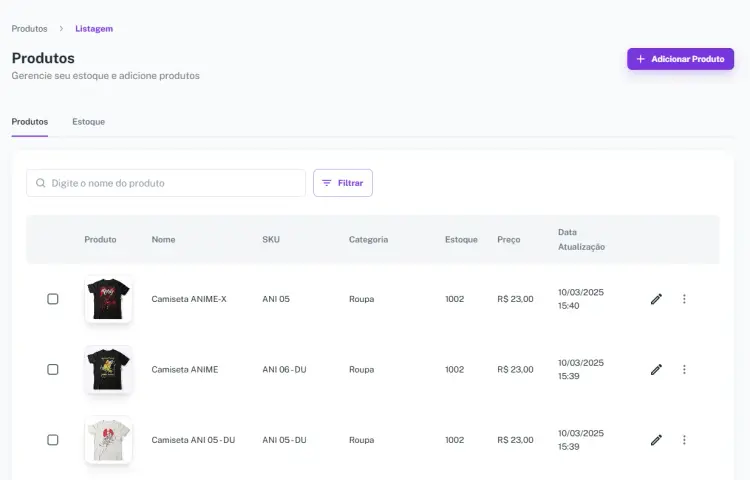The width and height of the screenshot is (750, 480).
Task: Click pencil edit icon for Camiseta ANI 05-DU
Action: tap(656, 440)
